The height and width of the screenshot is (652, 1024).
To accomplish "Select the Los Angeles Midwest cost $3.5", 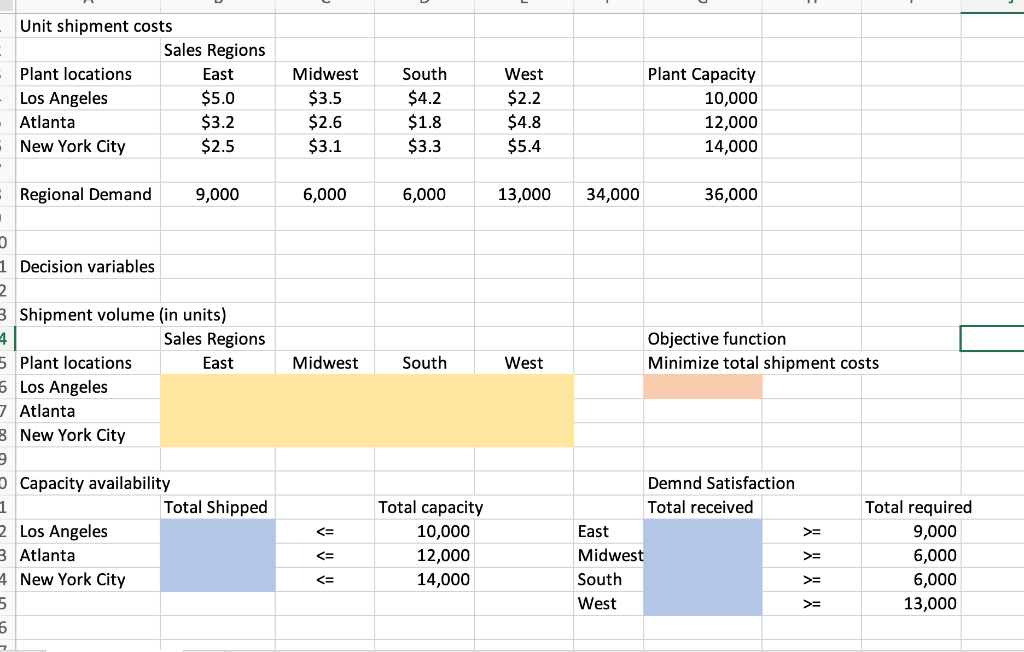I will point(325,99).
